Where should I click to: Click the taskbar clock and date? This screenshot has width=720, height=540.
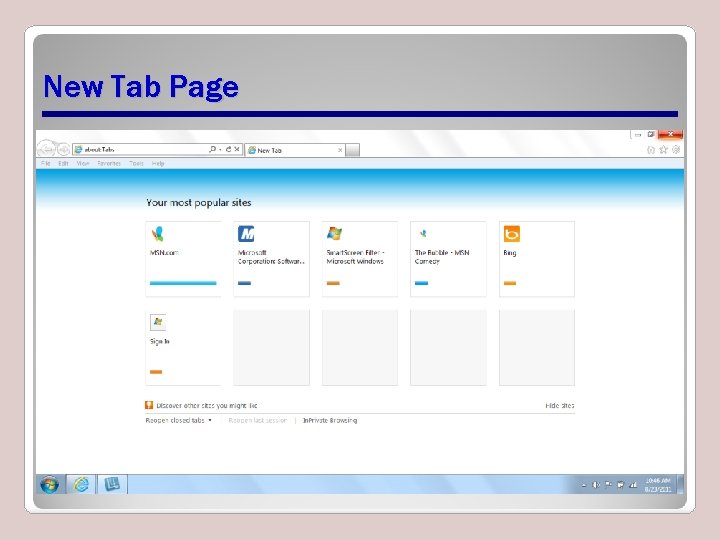(x=658, y=485)
